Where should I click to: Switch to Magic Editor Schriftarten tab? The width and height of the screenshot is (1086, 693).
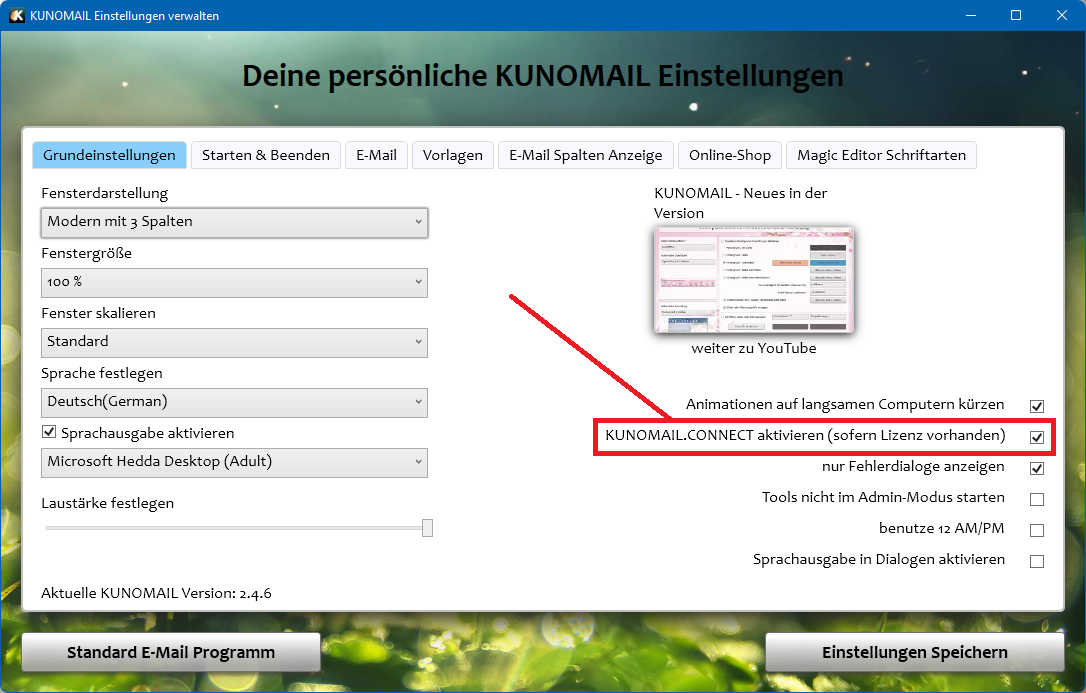[x=882, y=155]
